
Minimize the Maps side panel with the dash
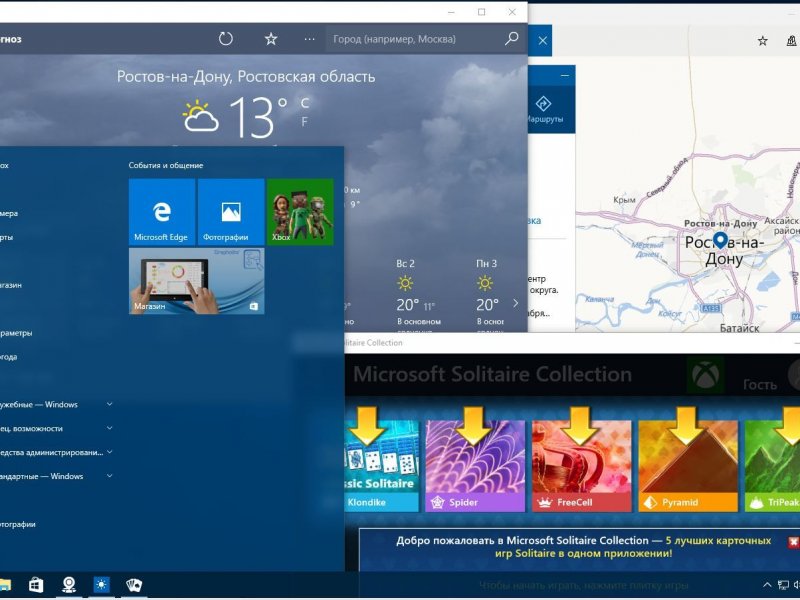click(x=564, y=76)
